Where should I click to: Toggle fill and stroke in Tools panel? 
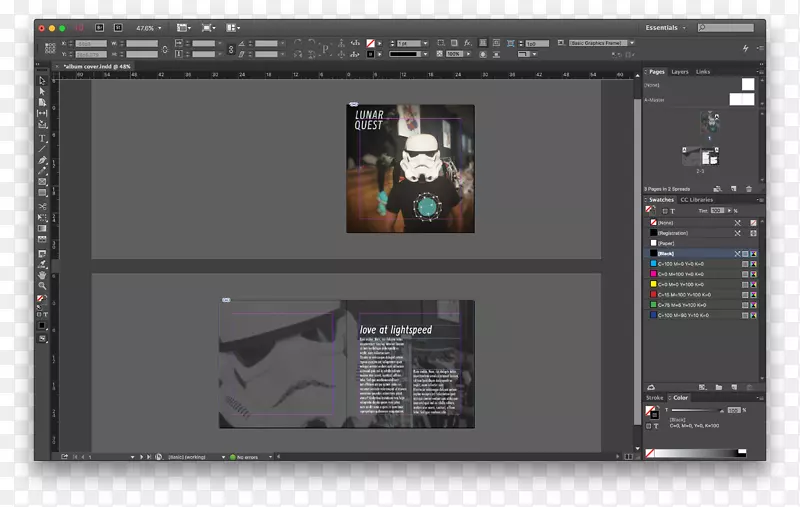[41, 299]
